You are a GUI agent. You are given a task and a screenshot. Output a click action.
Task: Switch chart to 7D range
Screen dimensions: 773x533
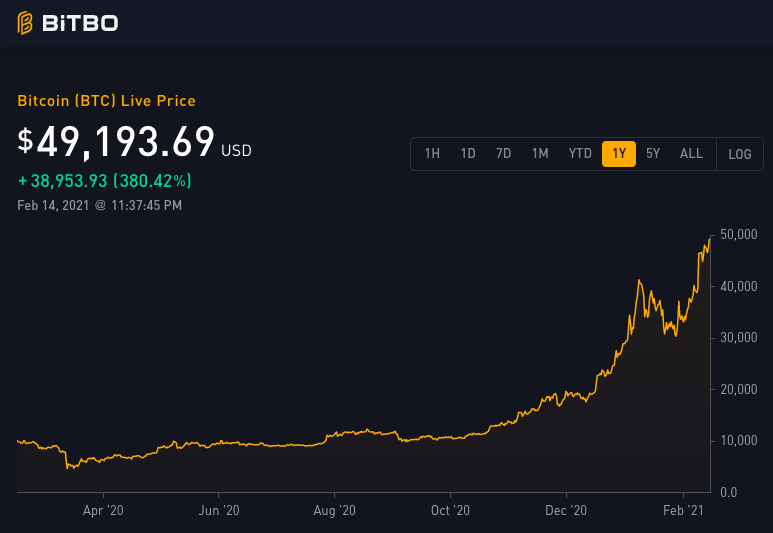coord(503,154)
